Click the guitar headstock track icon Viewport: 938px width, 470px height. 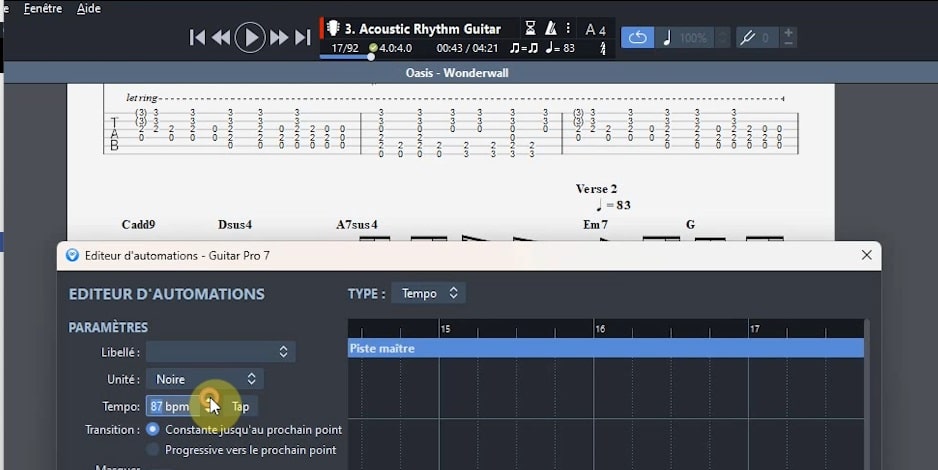point(333,28)
